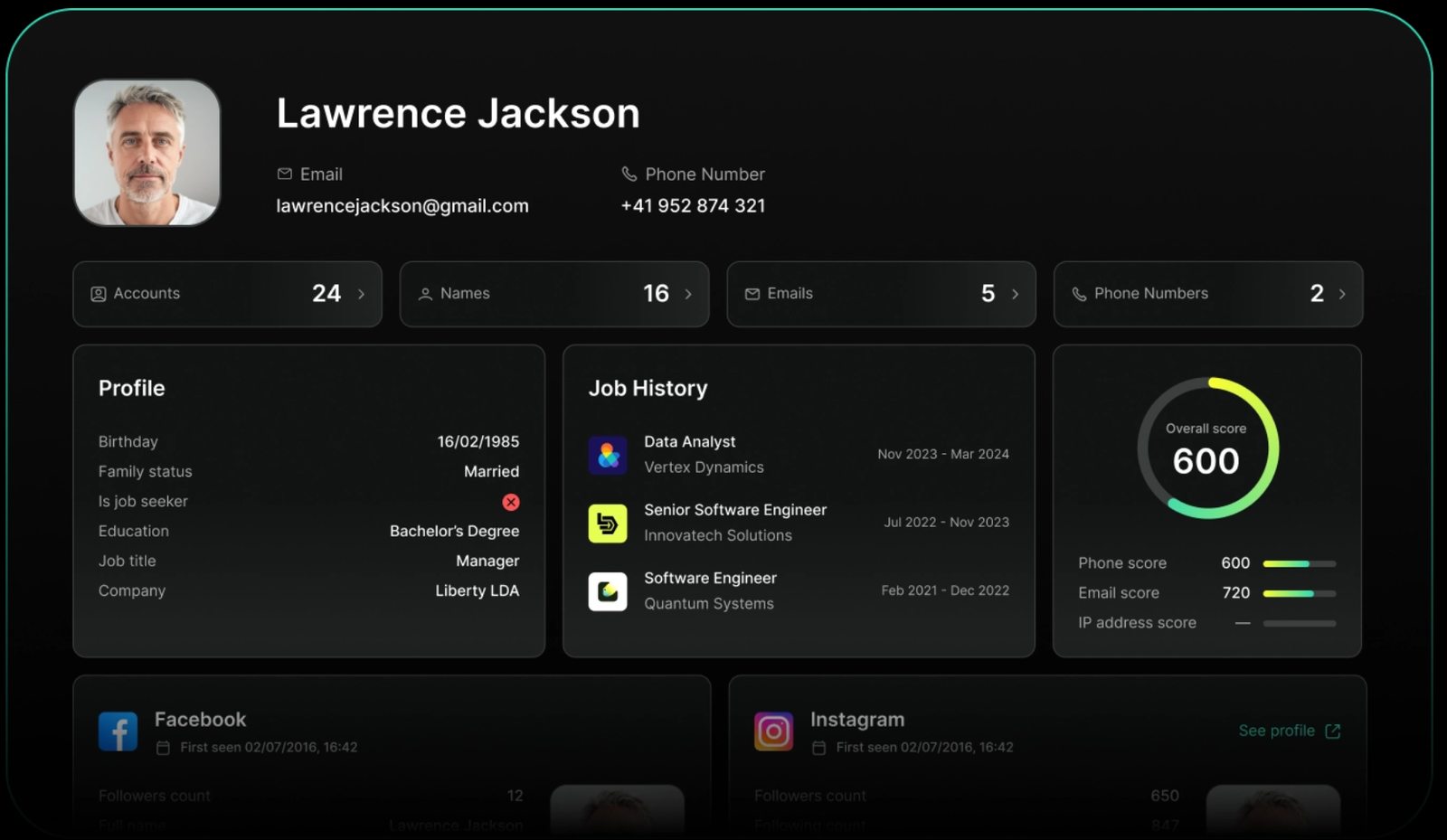Click the Email score progress bar

1299,593
